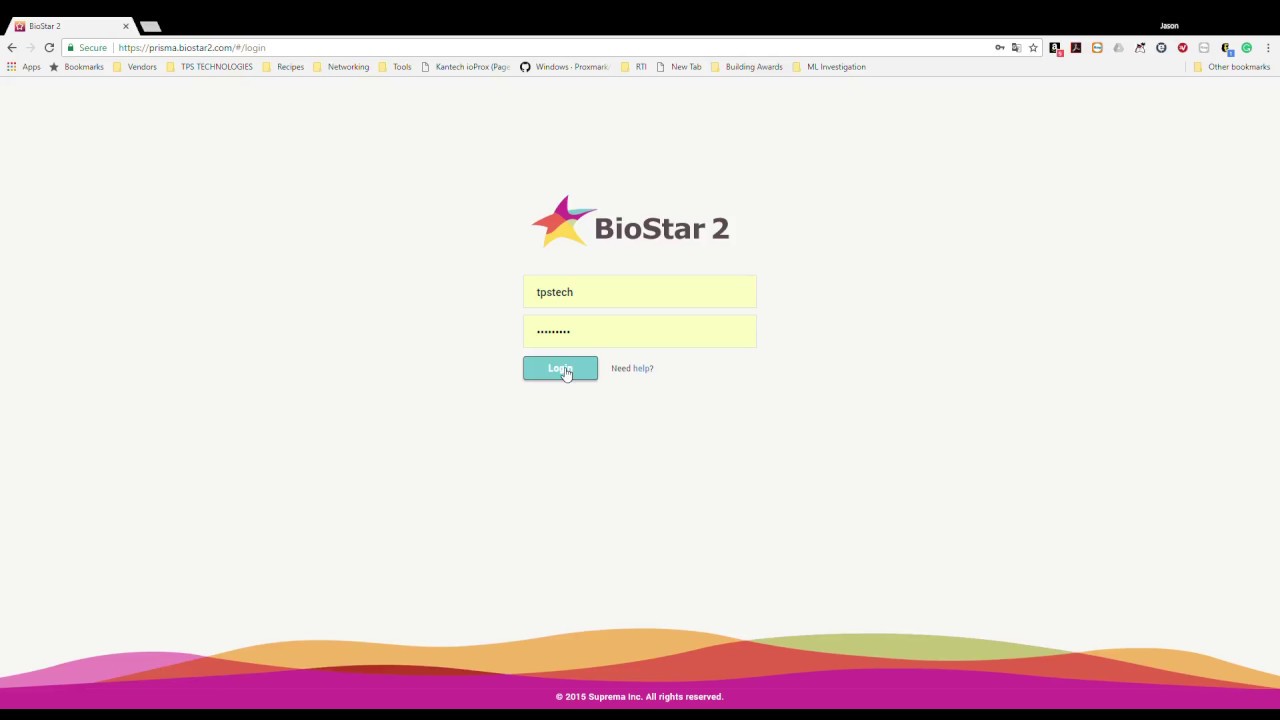This screenshot has height=720, width=1280.
Task: Open the Amazon extension icon
Action: 1055,47
